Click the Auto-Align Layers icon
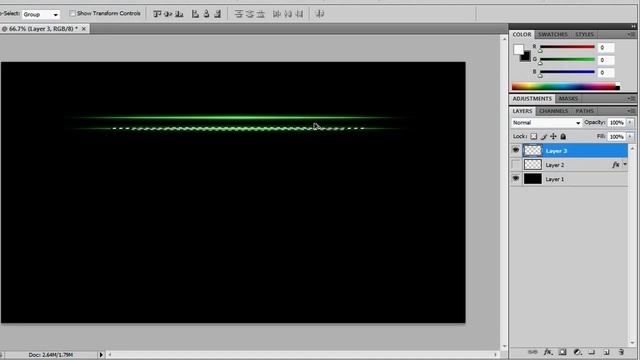Viewport: 640px width, 360px height. [x=320, y=14]
